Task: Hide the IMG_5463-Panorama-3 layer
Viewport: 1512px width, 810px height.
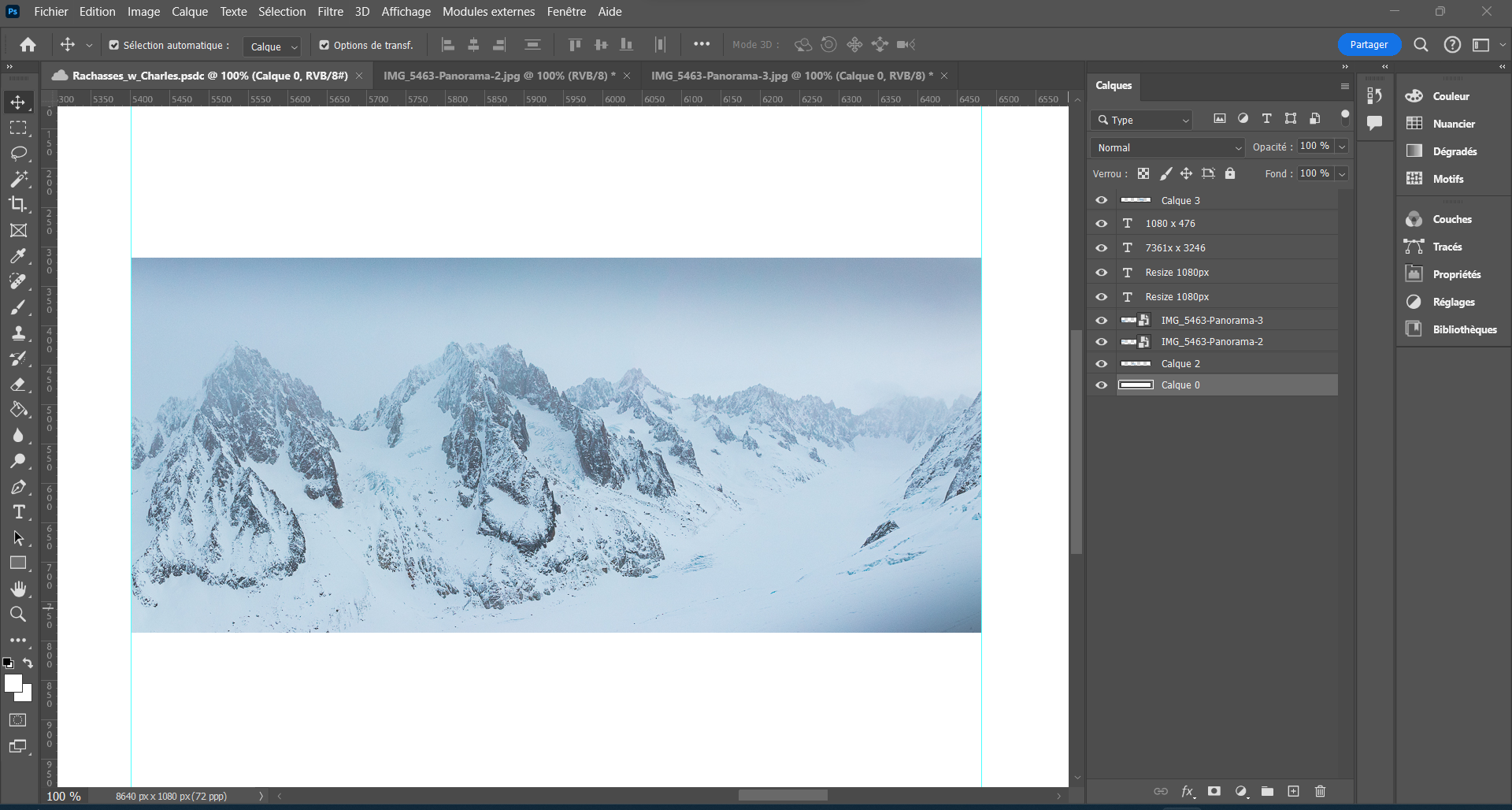Action: click(x=1101, y=320)
